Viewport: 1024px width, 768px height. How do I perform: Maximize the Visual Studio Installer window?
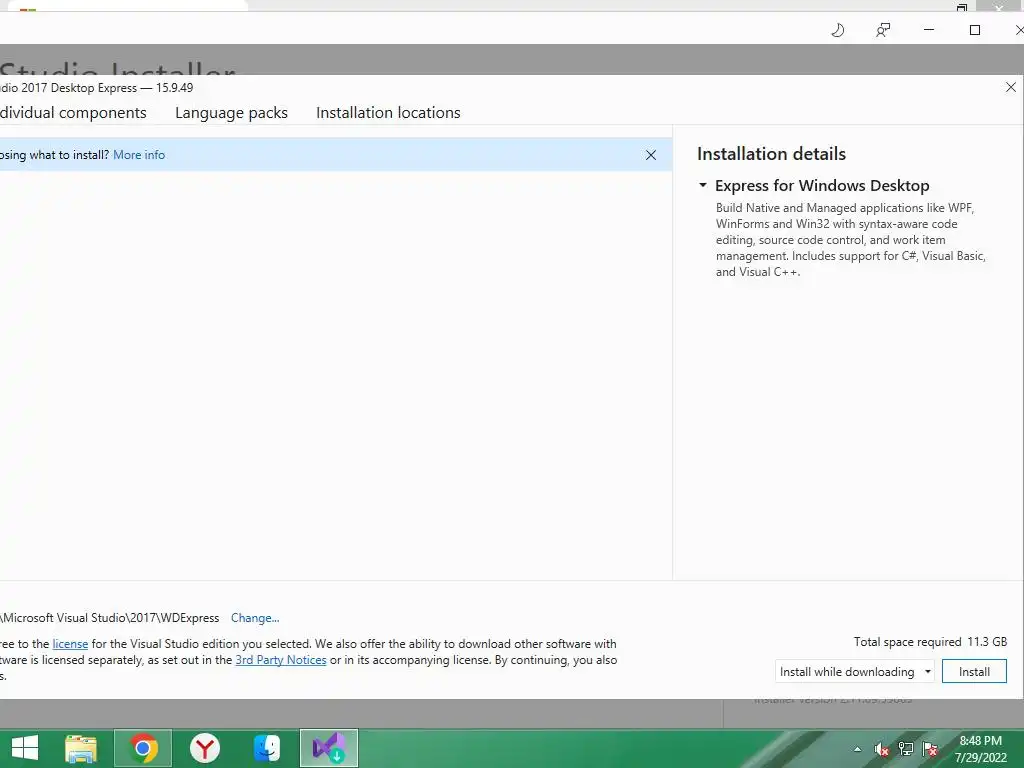pos(975,30)
